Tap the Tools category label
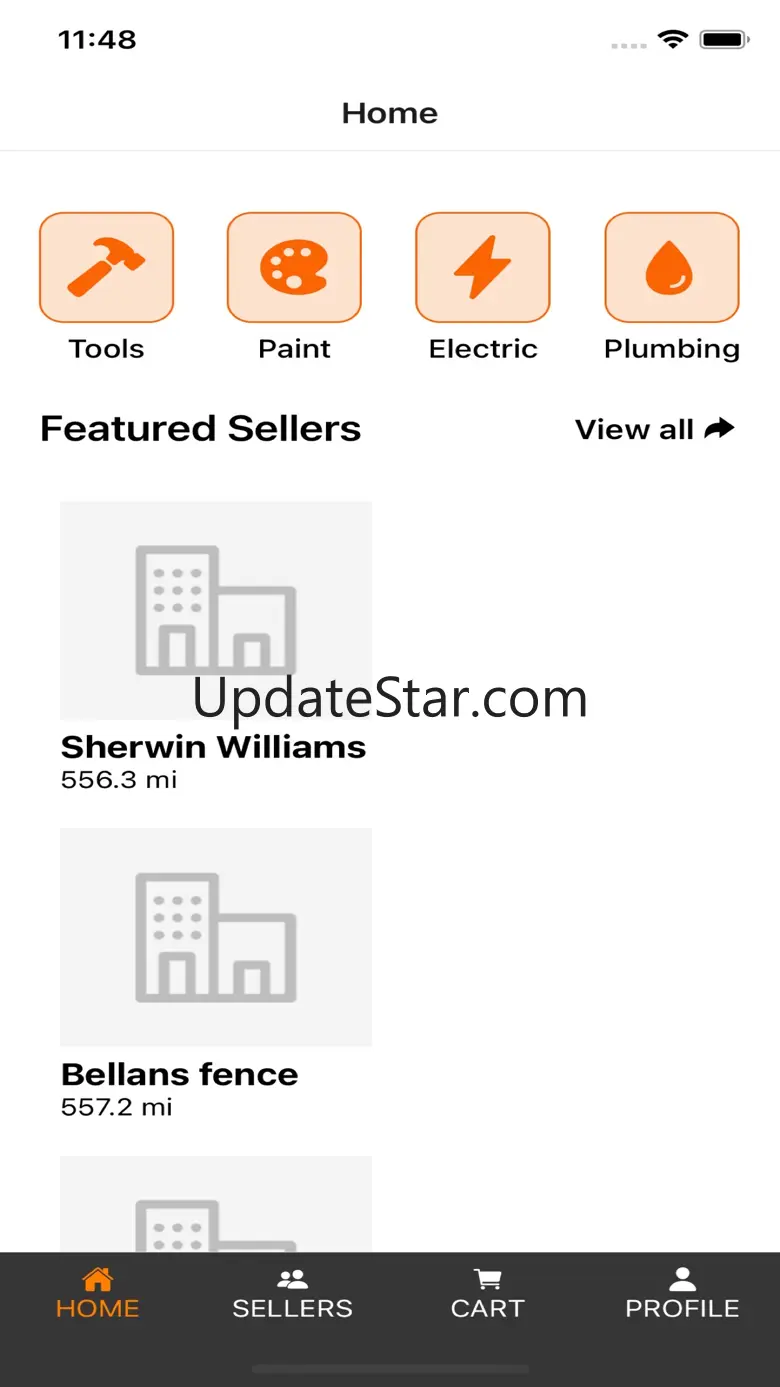 click(x=106, y=349)
